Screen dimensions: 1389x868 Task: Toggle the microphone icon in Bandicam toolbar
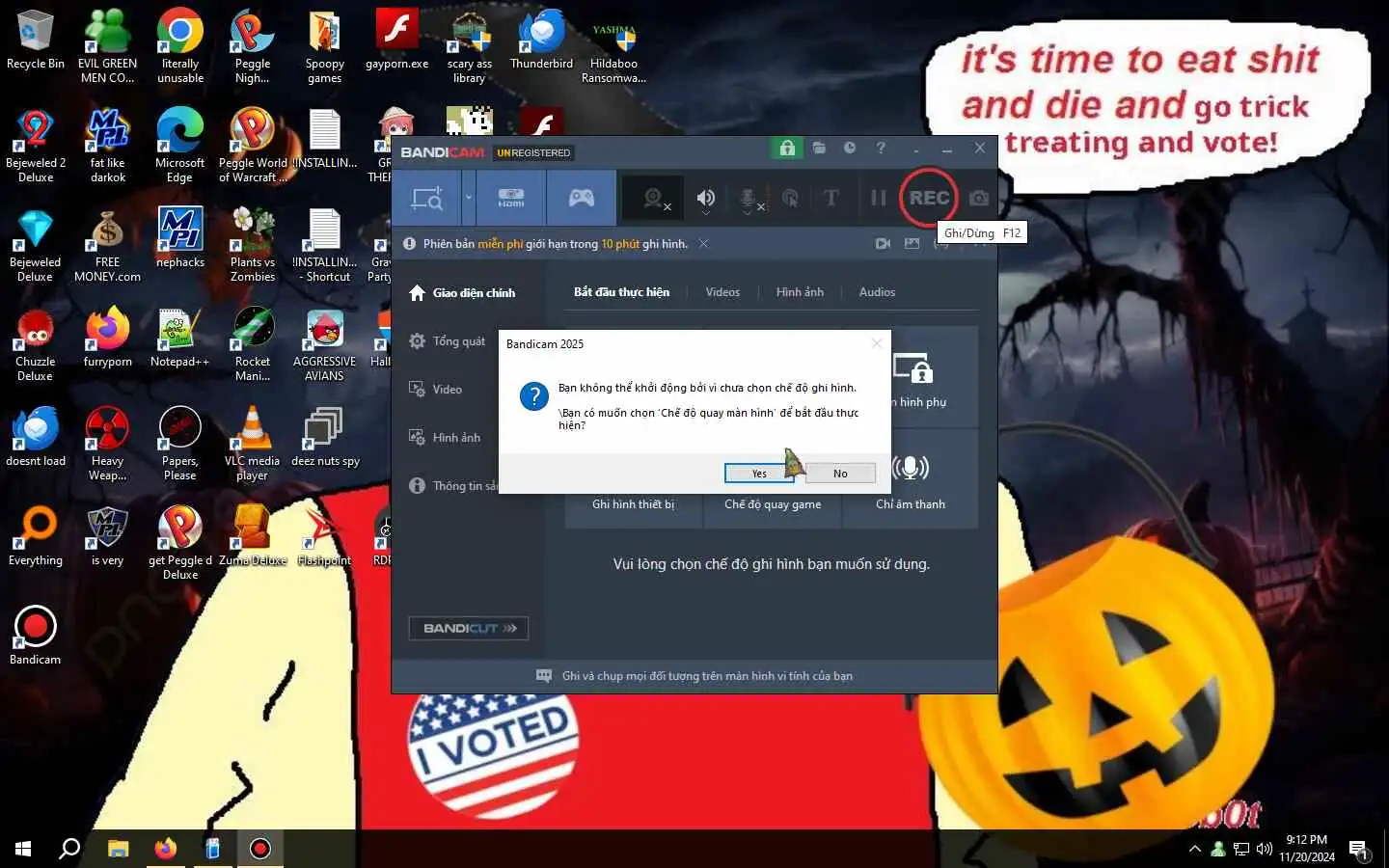point(748,199)
